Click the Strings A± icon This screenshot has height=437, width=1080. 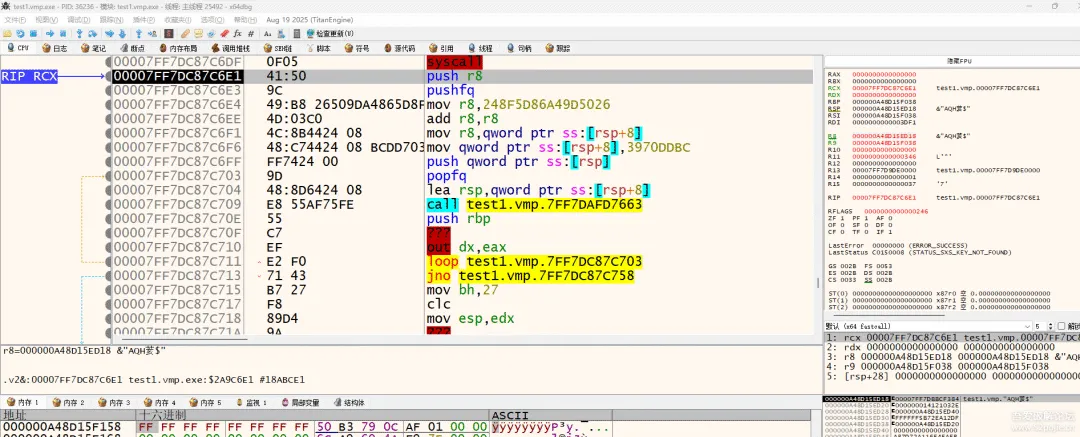click(x=267, y=34)
